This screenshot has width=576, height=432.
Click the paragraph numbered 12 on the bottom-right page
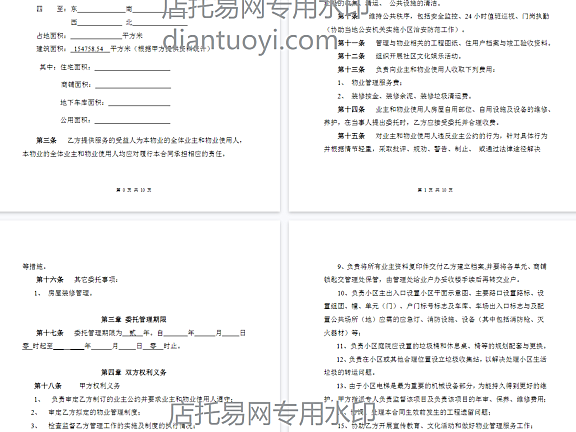click(x=435, y=366)
